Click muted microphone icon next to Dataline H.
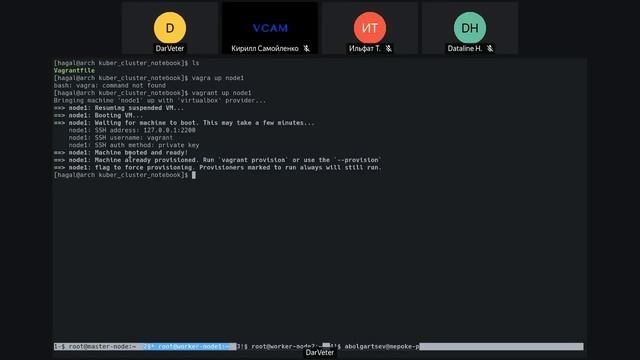Image resolution: width=640 pixels, height=360 pixels. [x=490, y=49]
